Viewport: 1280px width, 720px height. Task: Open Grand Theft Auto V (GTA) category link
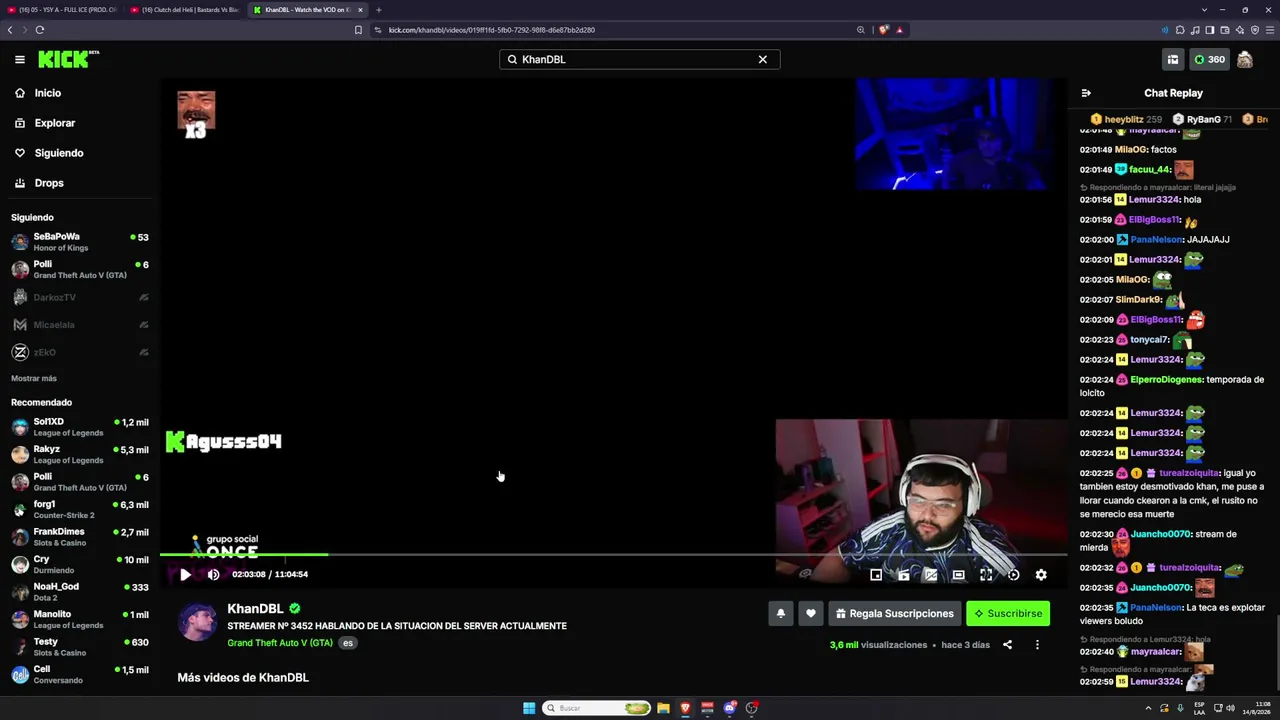coord(280,643)
